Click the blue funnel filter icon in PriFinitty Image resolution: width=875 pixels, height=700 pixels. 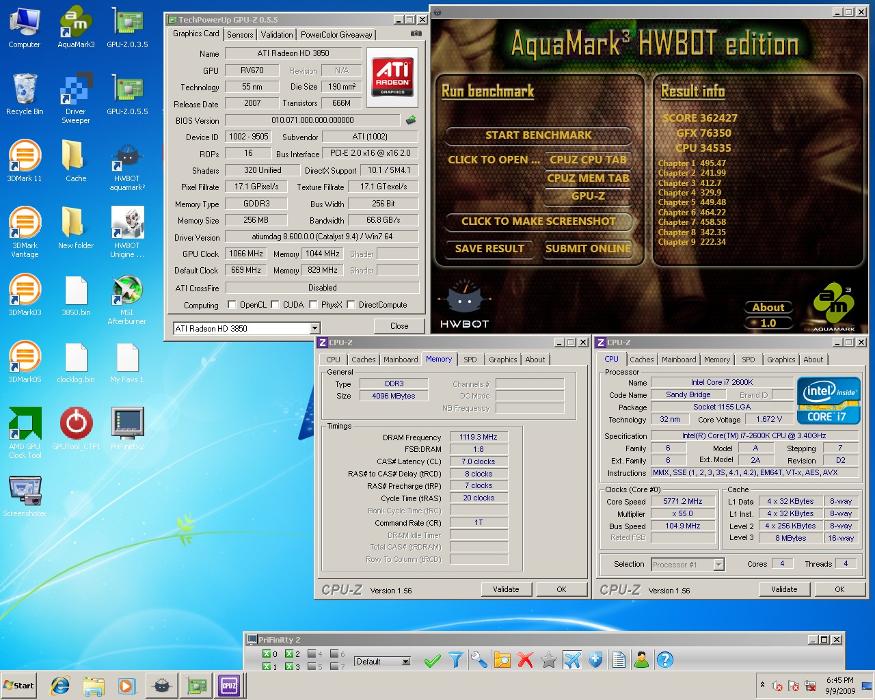(455, 661)
